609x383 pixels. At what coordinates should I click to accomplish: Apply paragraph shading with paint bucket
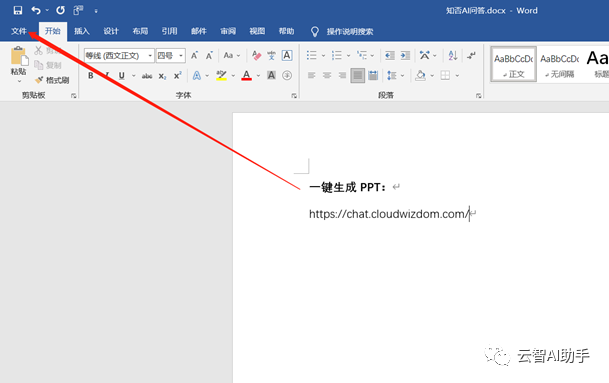point(420,75)
